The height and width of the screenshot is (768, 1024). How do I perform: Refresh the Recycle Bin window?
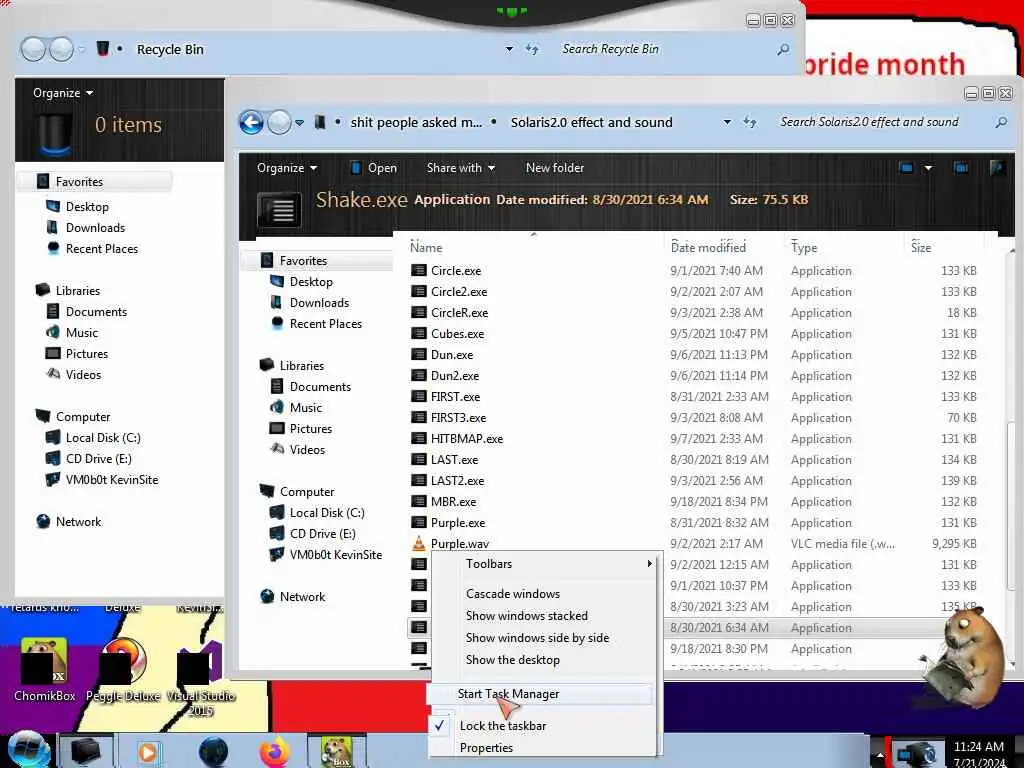(x=532, y=49)
